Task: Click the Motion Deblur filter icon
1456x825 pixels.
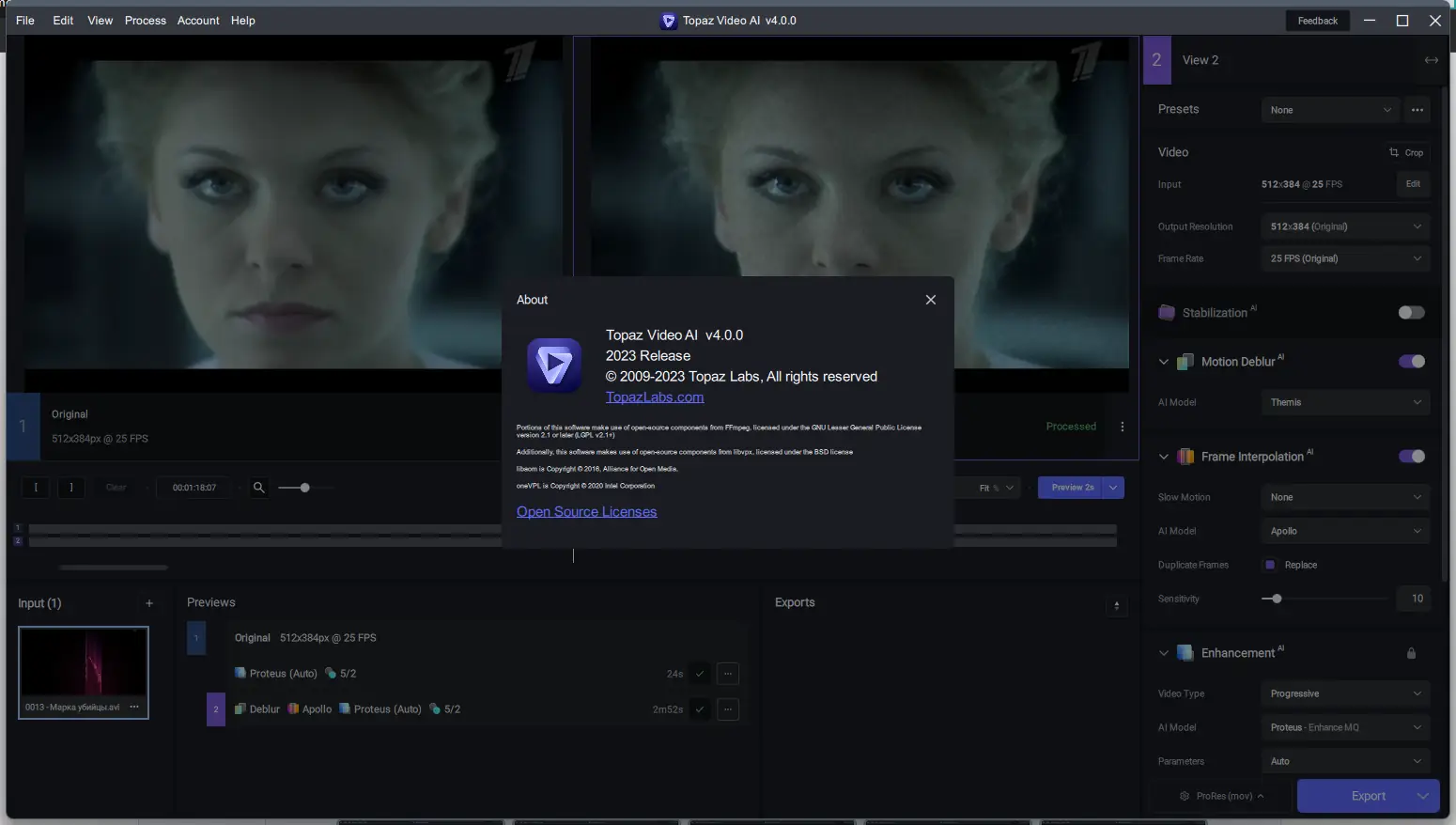Action: (1185, 362)
